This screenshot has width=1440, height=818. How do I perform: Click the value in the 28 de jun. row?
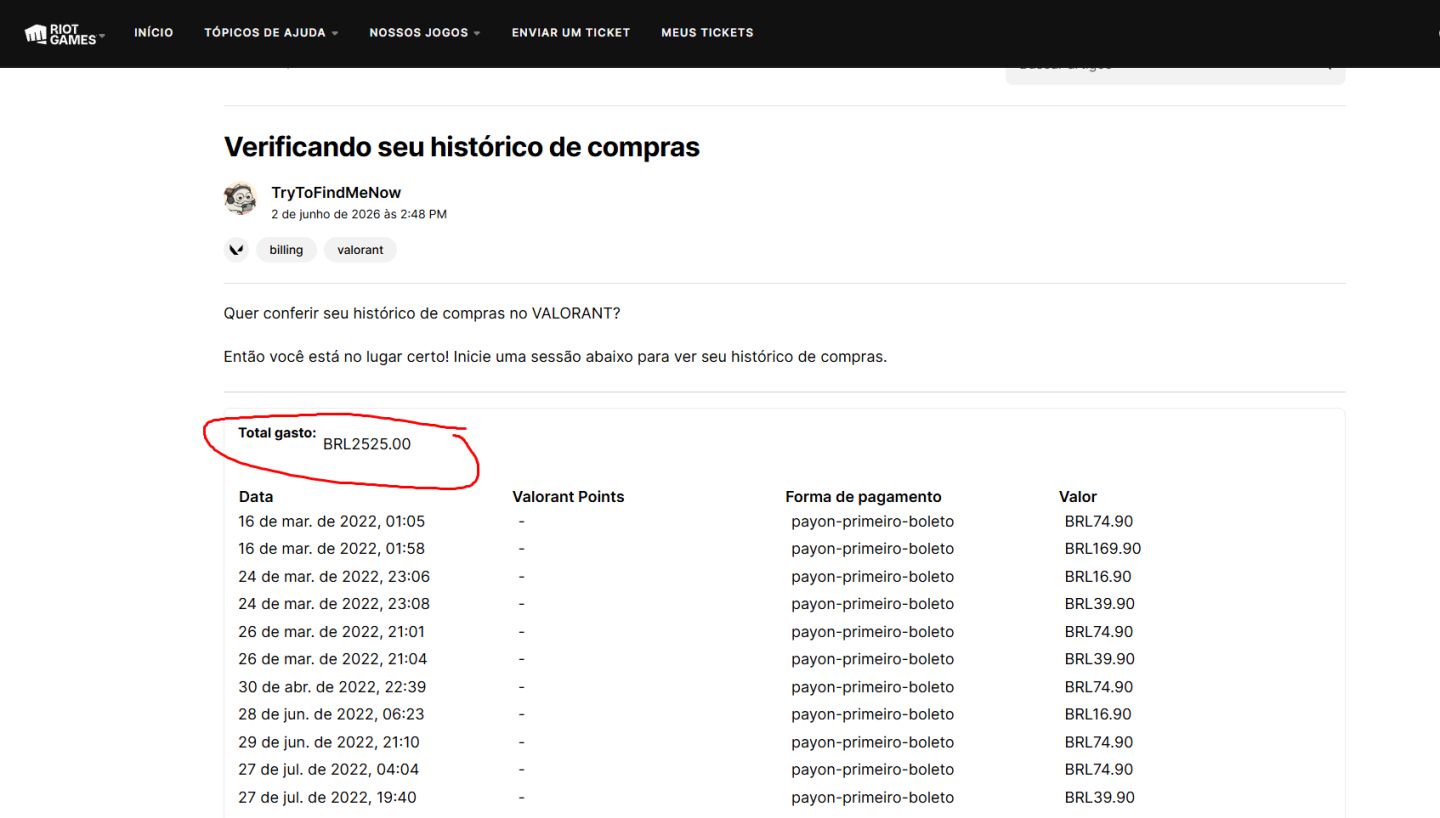(1099, 714)
